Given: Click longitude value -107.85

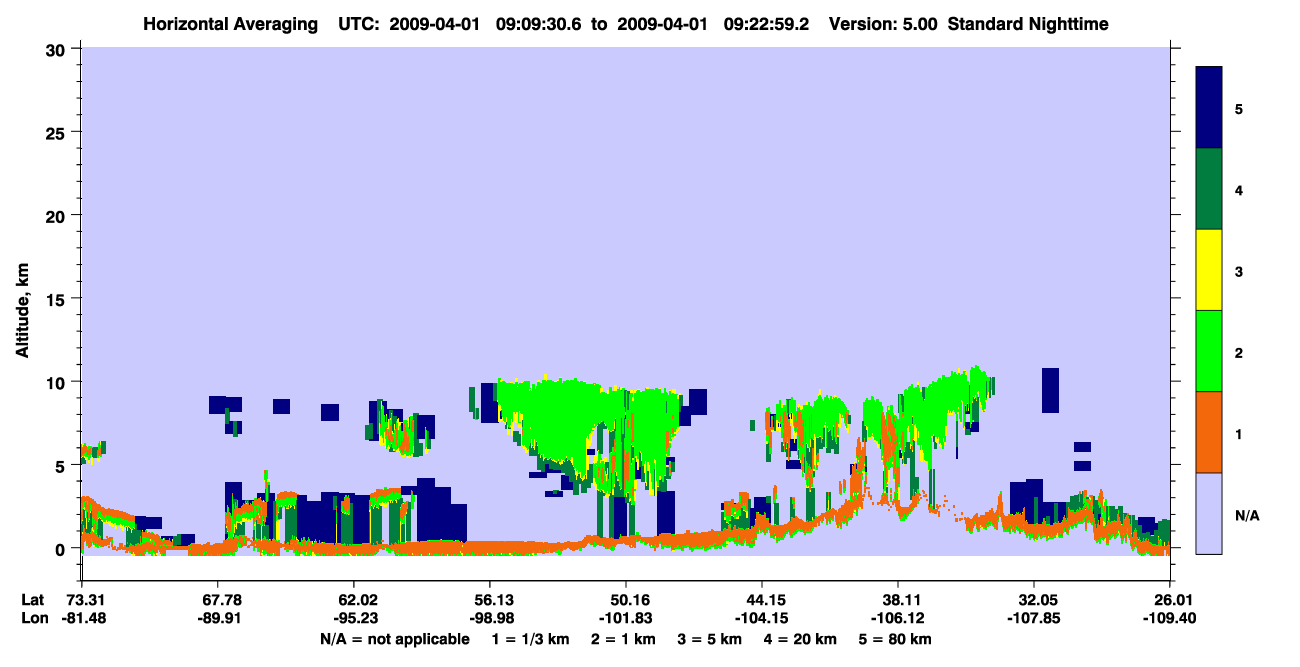Looking at the screenshot, I should point(1034,618).
